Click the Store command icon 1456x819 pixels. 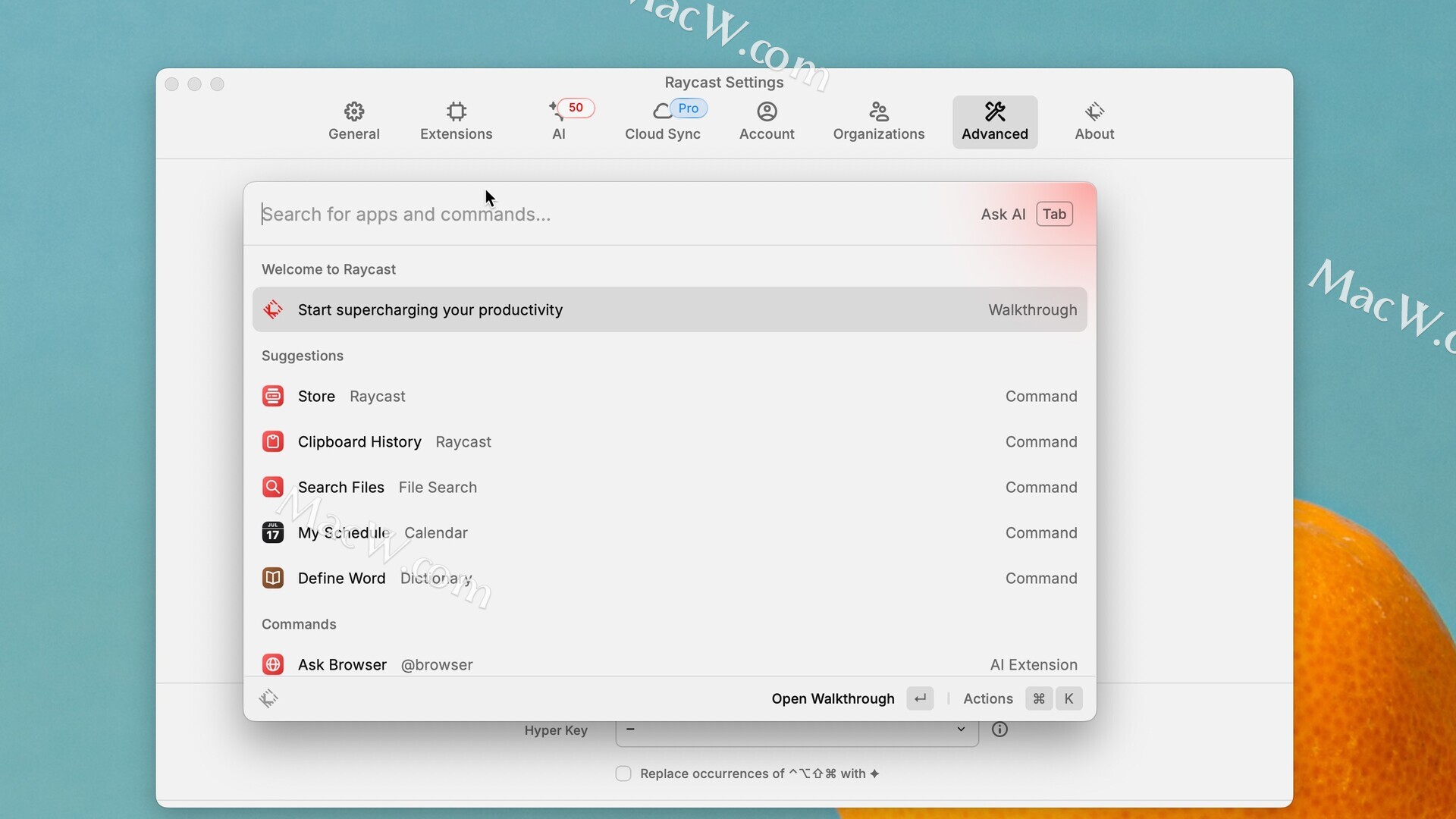(273, 396)
